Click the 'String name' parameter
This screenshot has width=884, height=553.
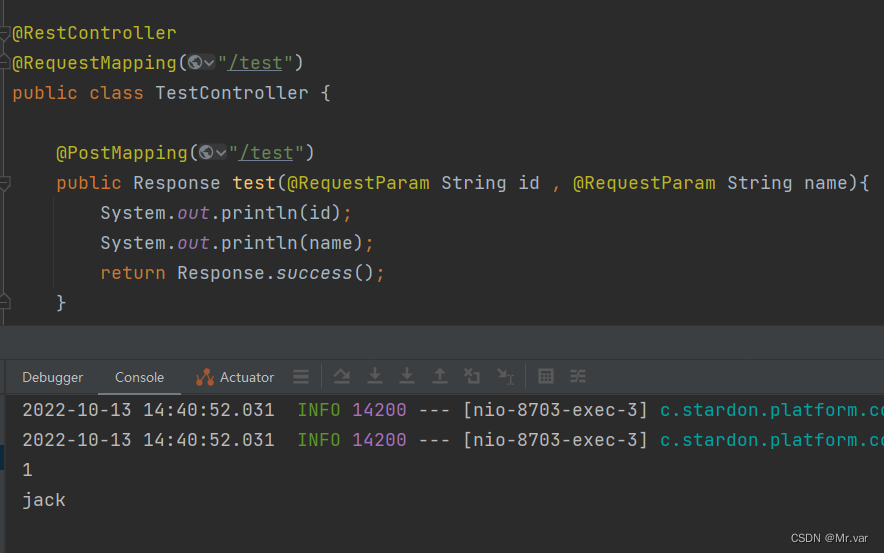point(788,183)
